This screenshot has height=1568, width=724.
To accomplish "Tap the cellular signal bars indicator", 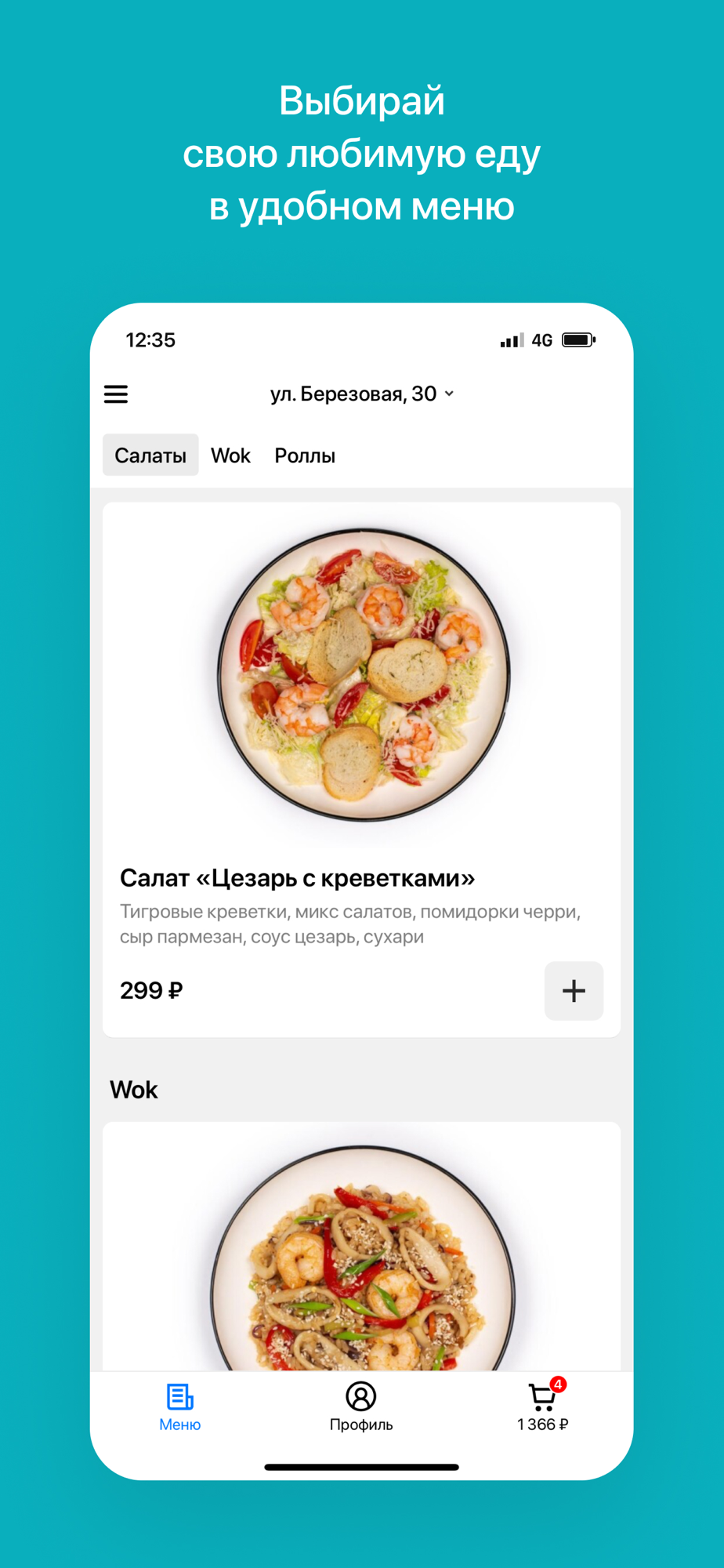I will coord(512,340).
